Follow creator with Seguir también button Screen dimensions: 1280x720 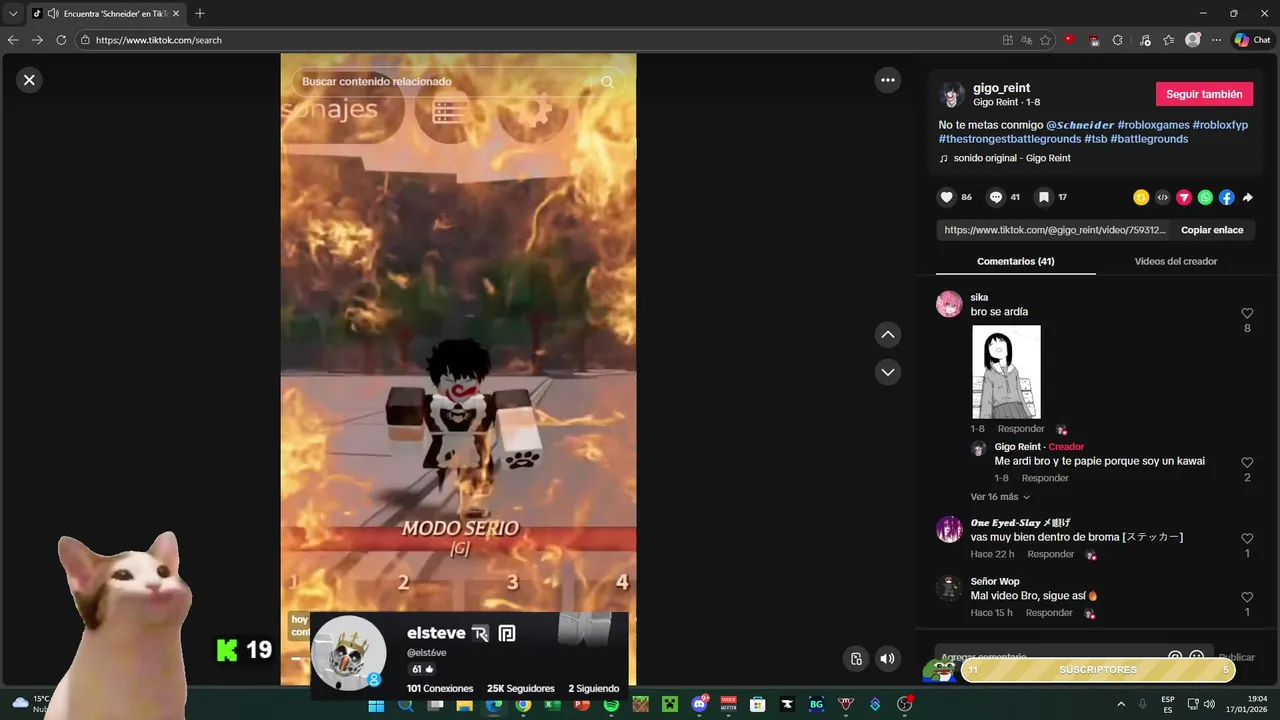point(1204,94)
